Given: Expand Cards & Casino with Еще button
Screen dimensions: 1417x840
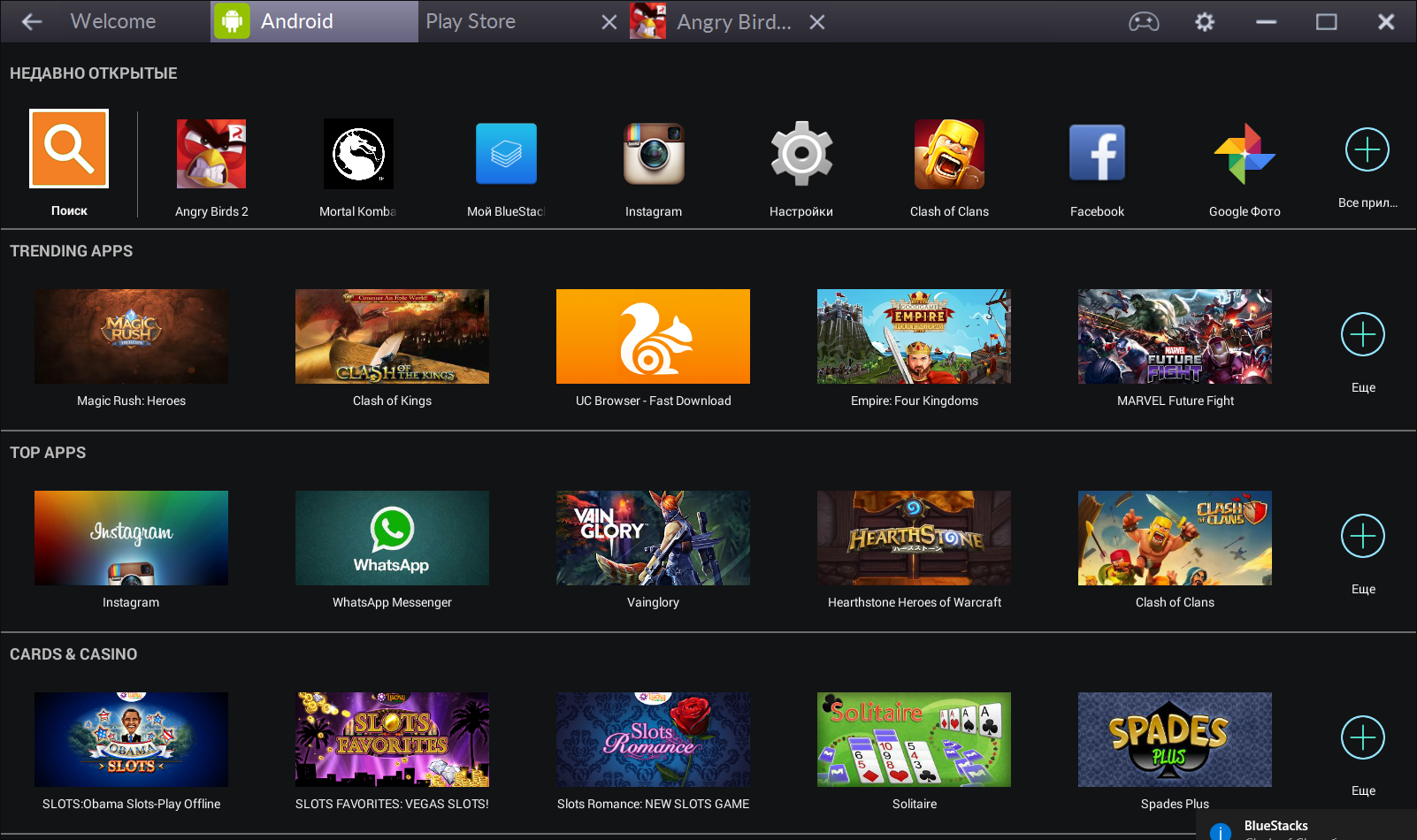Looking at the screenshot, I should (1363, 738).
